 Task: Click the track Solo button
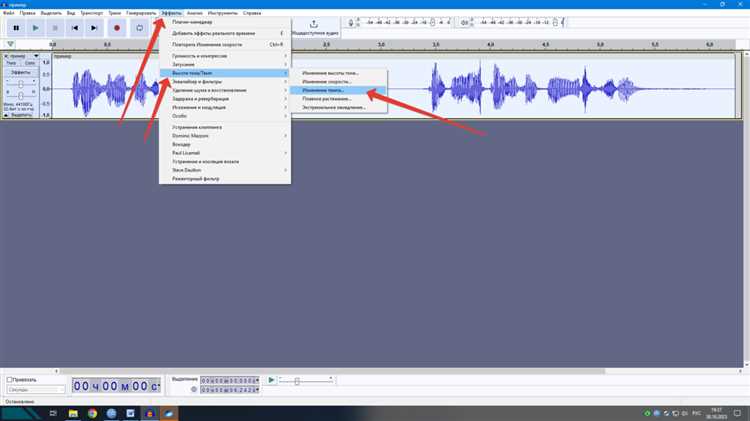coord(30,63)
